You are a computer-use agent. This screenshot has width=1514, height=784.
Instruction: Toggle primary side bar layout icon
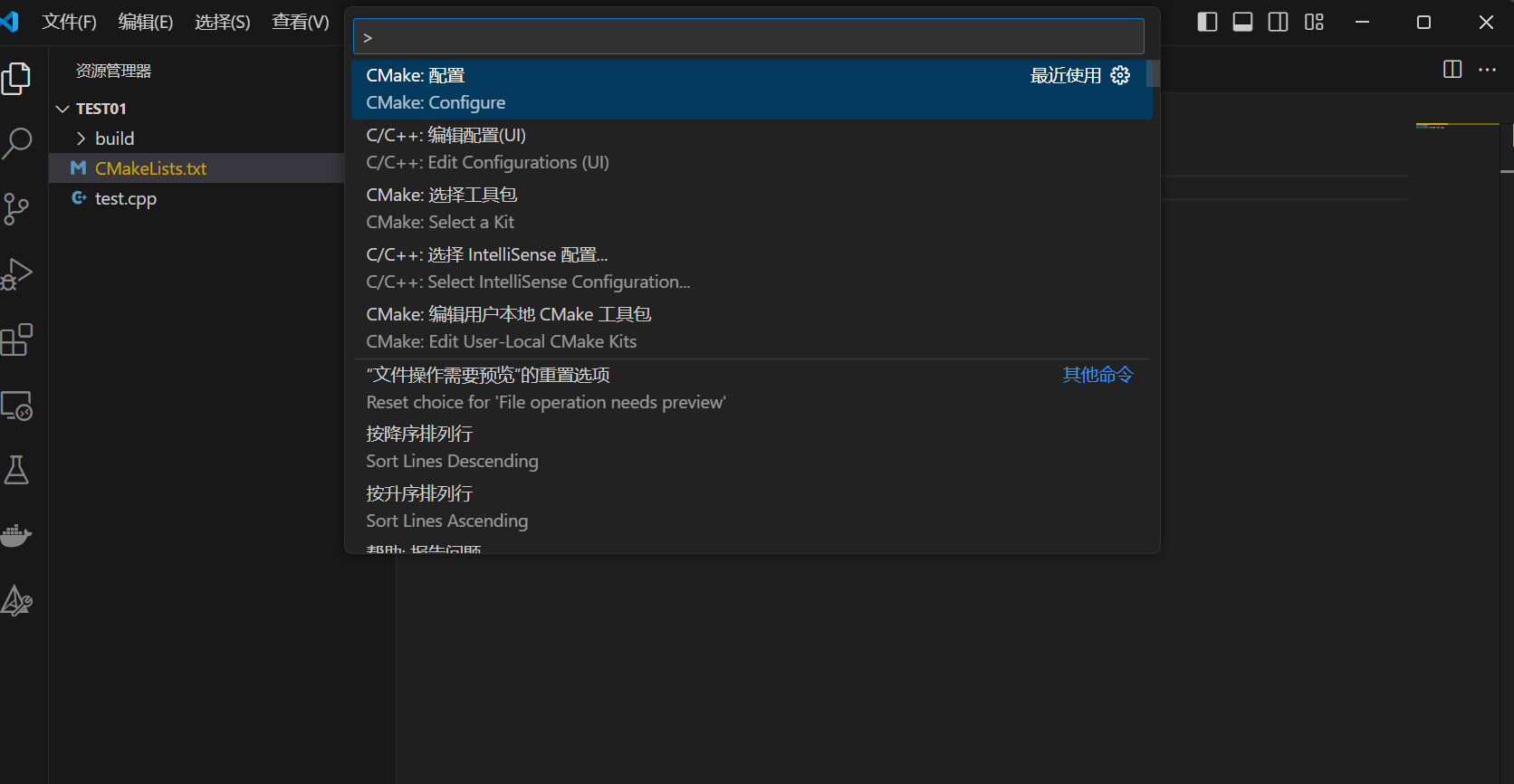click(1207, 22)
